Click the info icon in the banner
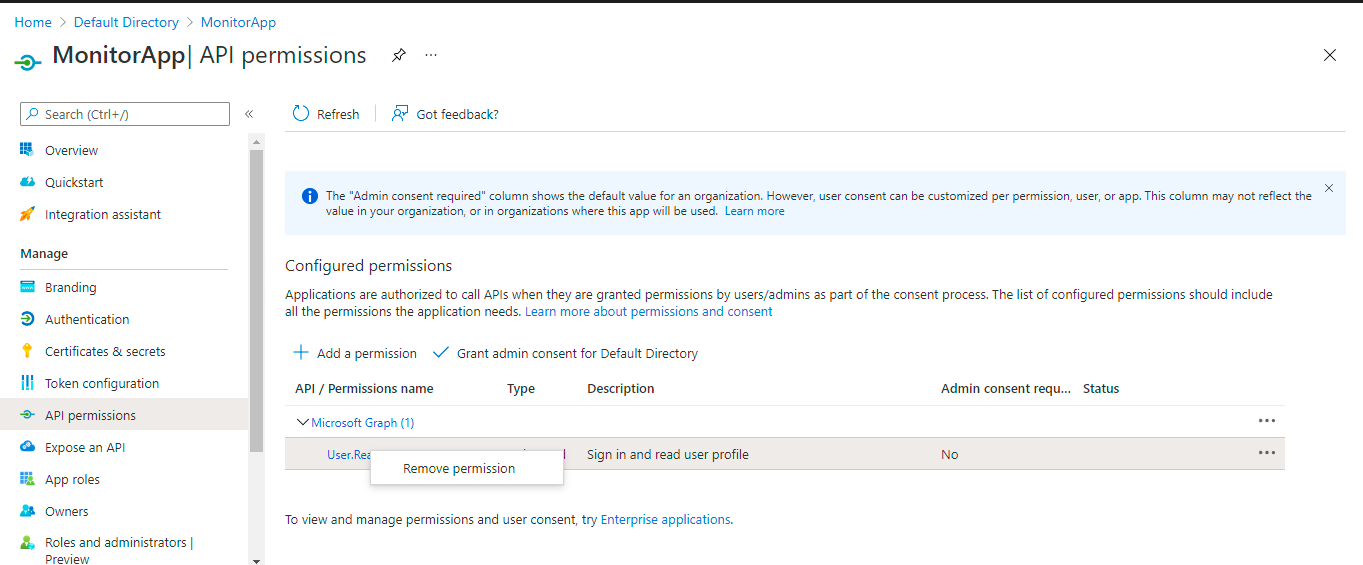Screen dimensions: 1363x565 (x=310, y=196)
